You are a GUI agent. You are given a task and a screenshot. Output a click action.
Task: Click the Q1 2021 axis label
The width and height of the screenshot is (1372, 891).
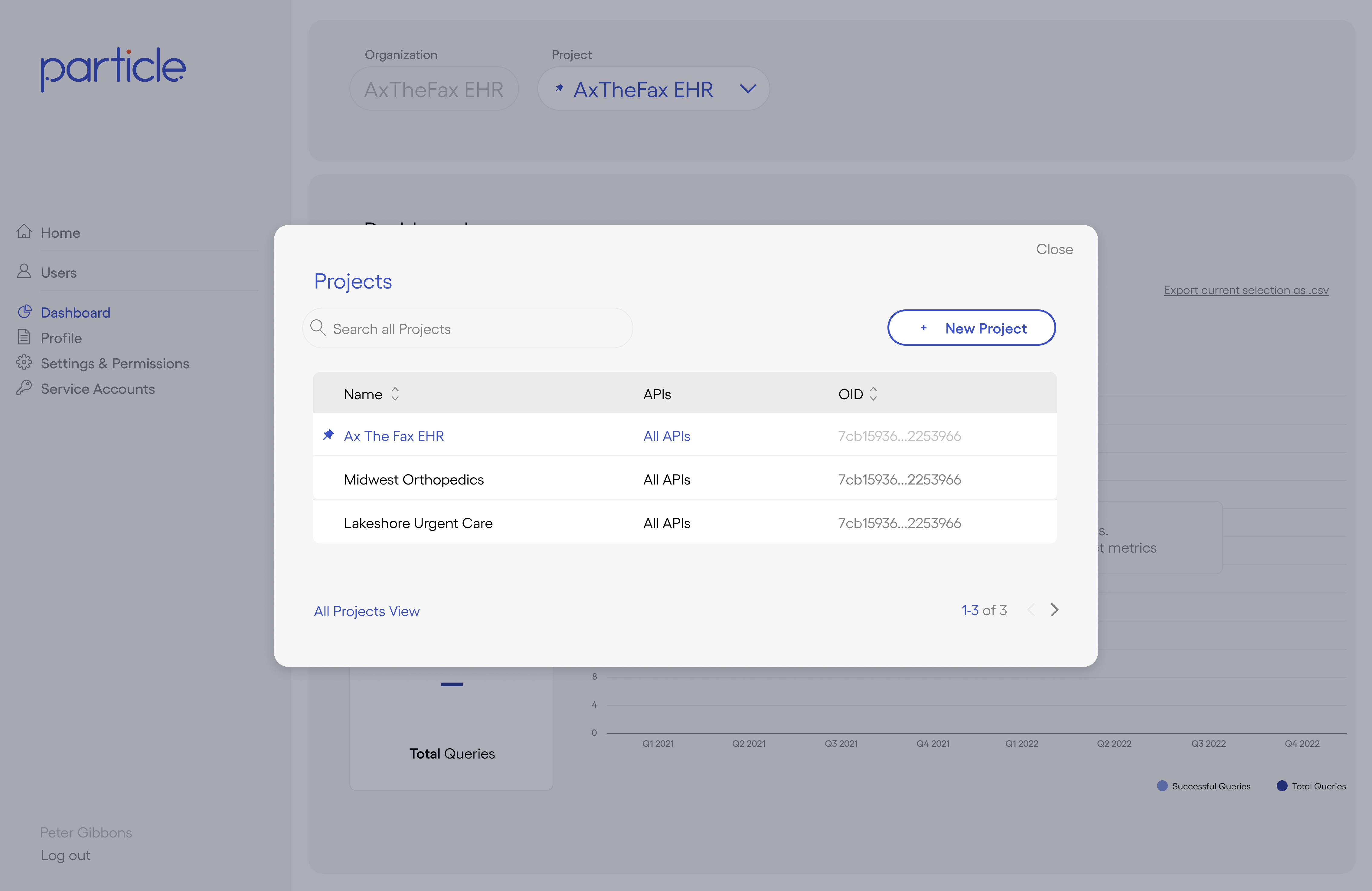(658, 744)
